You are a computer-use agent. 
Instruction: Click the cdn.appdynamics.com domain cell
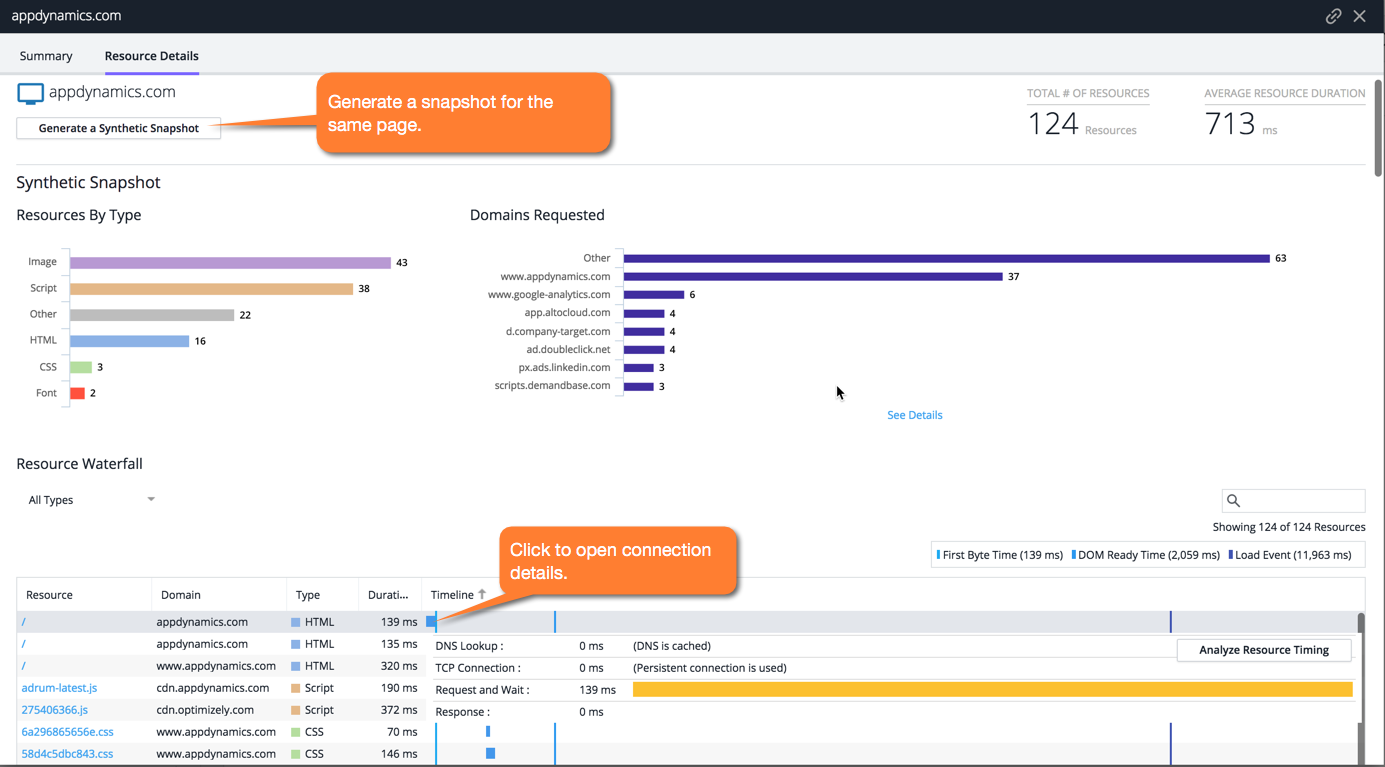tap(213, 688)
